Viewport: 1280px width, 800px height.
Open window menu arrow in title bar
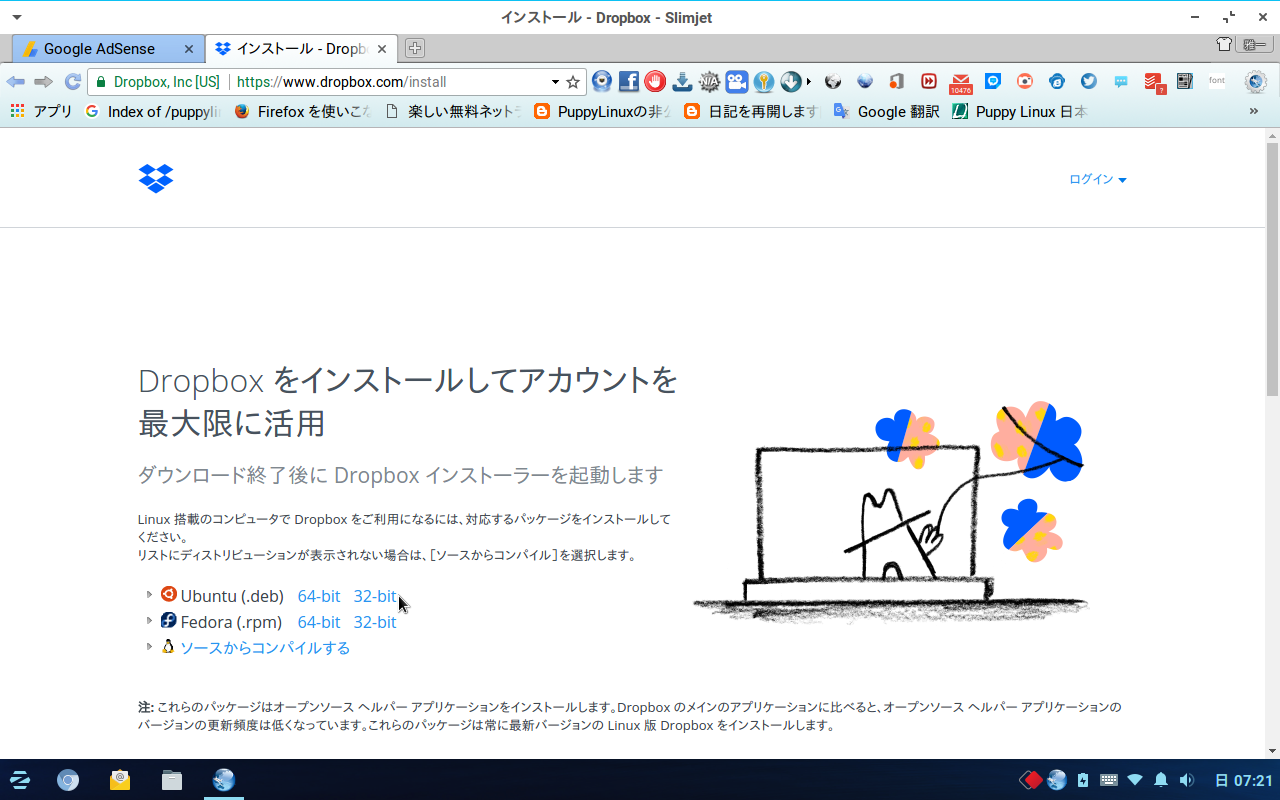click(16, 17)
